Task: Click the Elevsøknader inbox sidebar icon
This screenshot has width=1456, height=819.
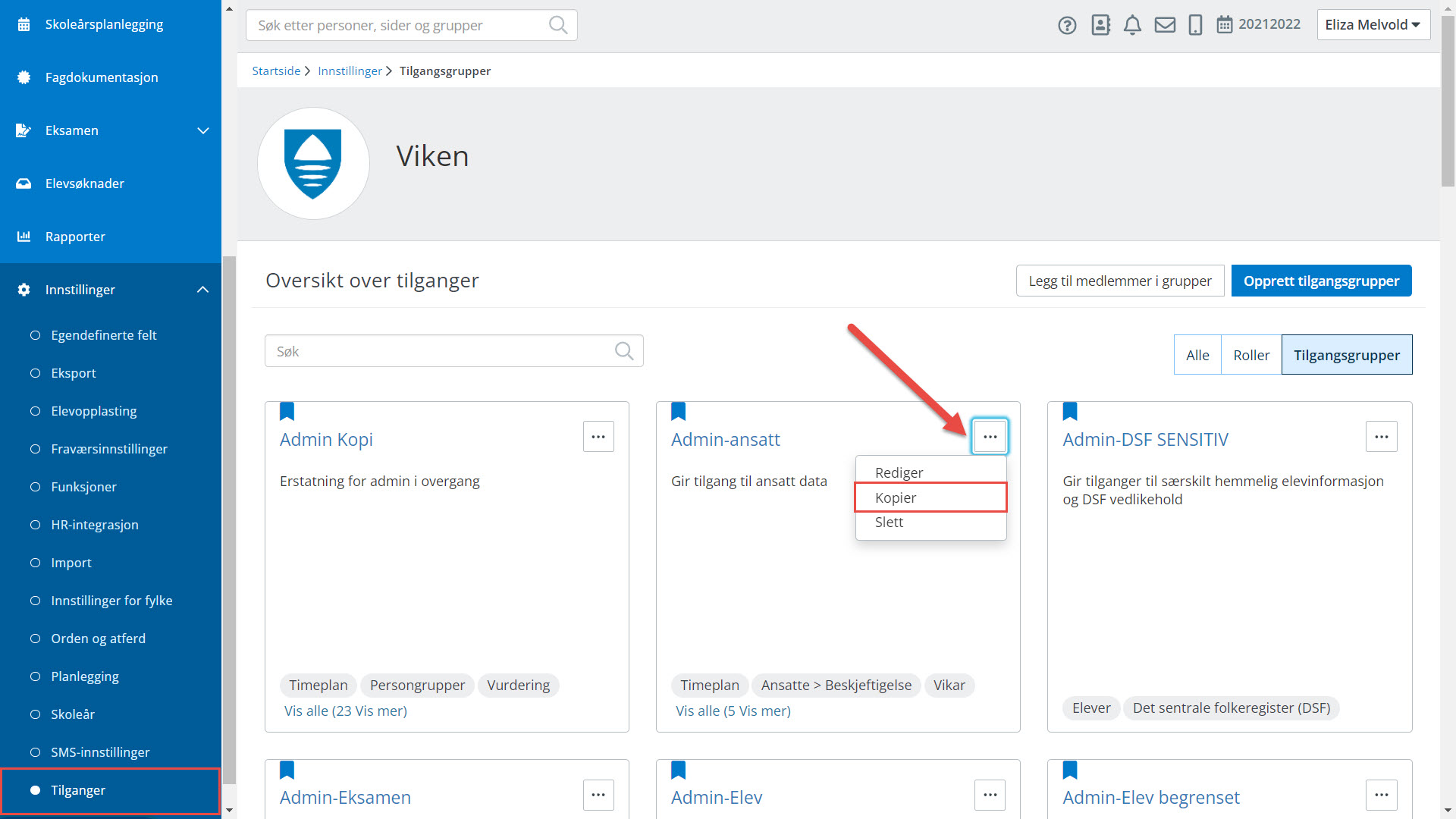Action: coord(24,184)
